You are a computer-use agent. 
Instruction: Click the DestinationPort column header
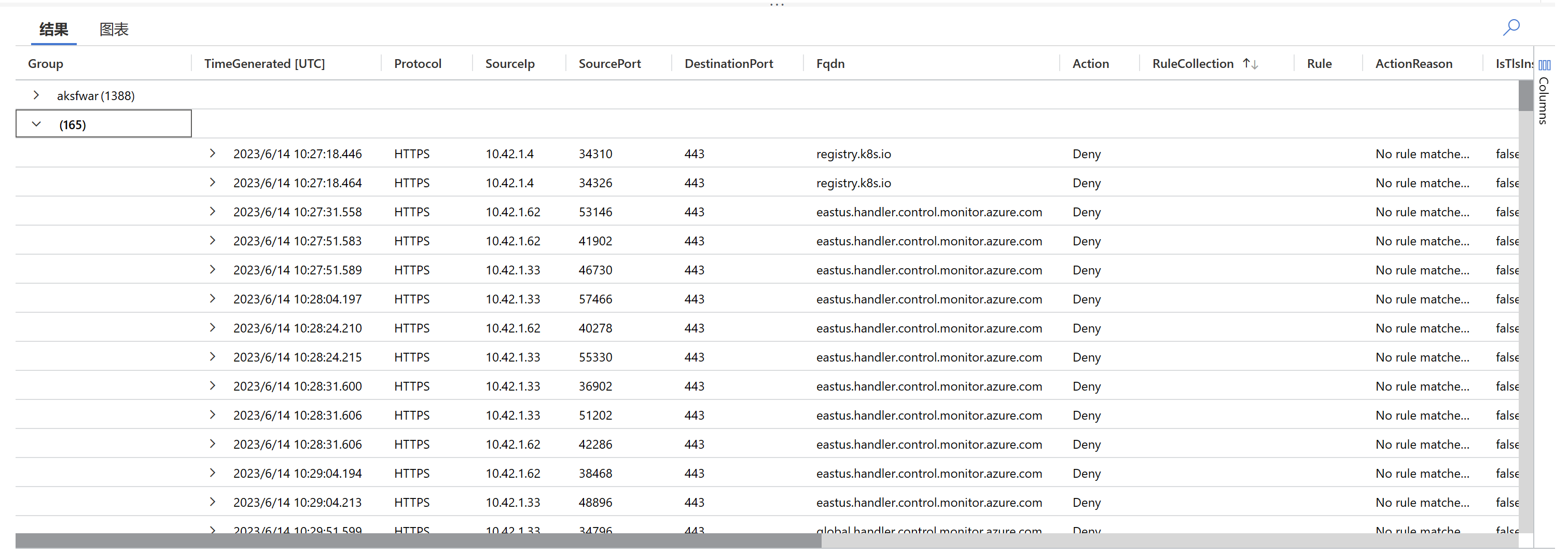pos(729,63)
